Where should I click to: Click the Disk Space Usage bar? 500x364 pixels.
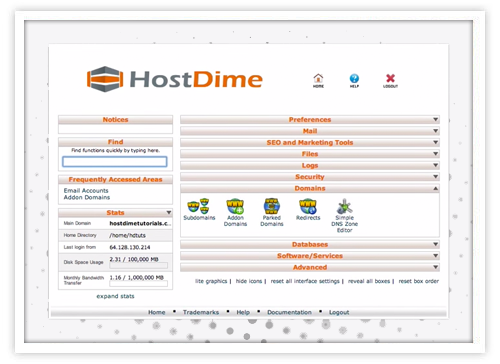coord(139,266)
